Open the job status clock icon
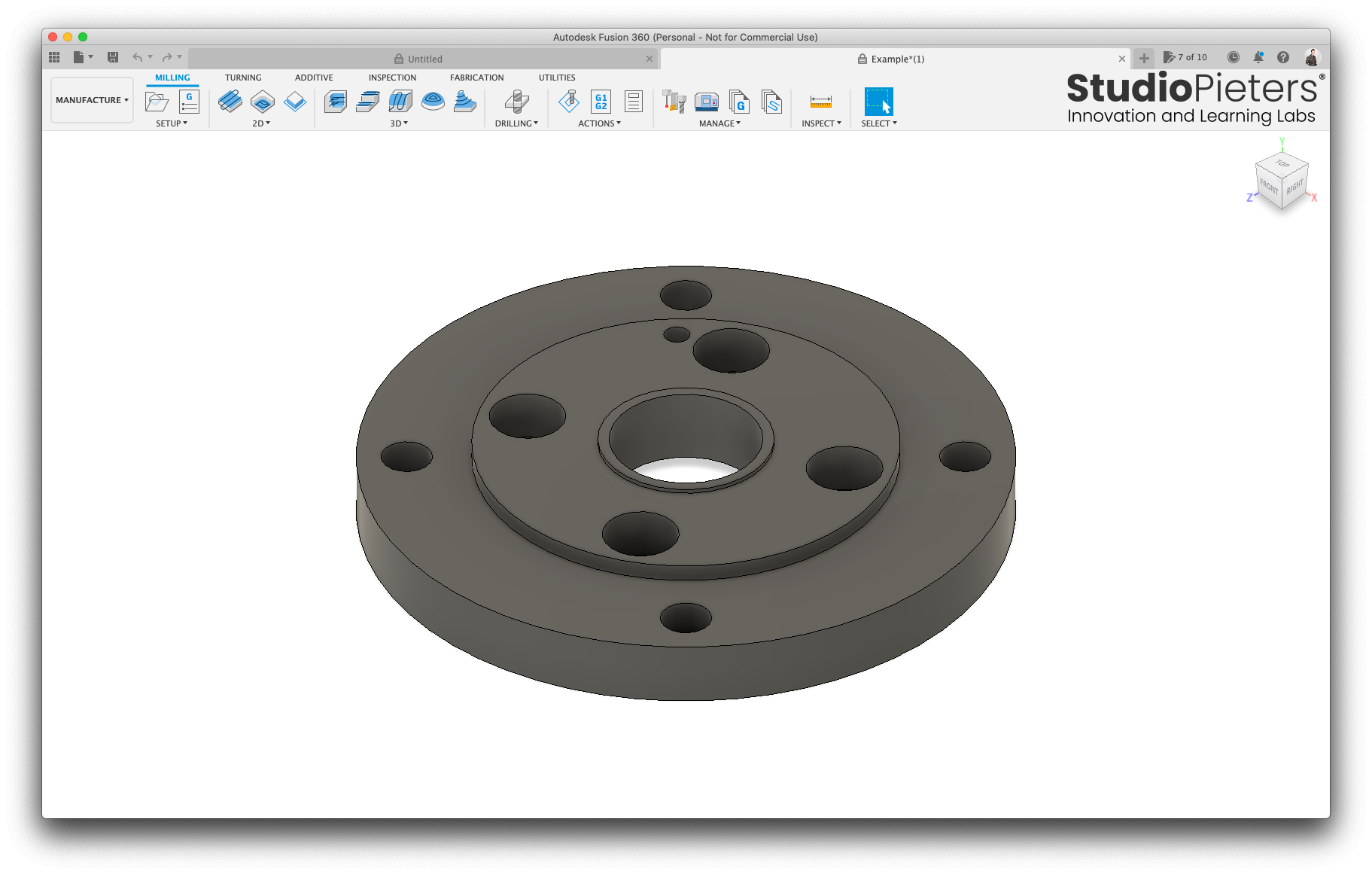 (x=1233, y=57)
